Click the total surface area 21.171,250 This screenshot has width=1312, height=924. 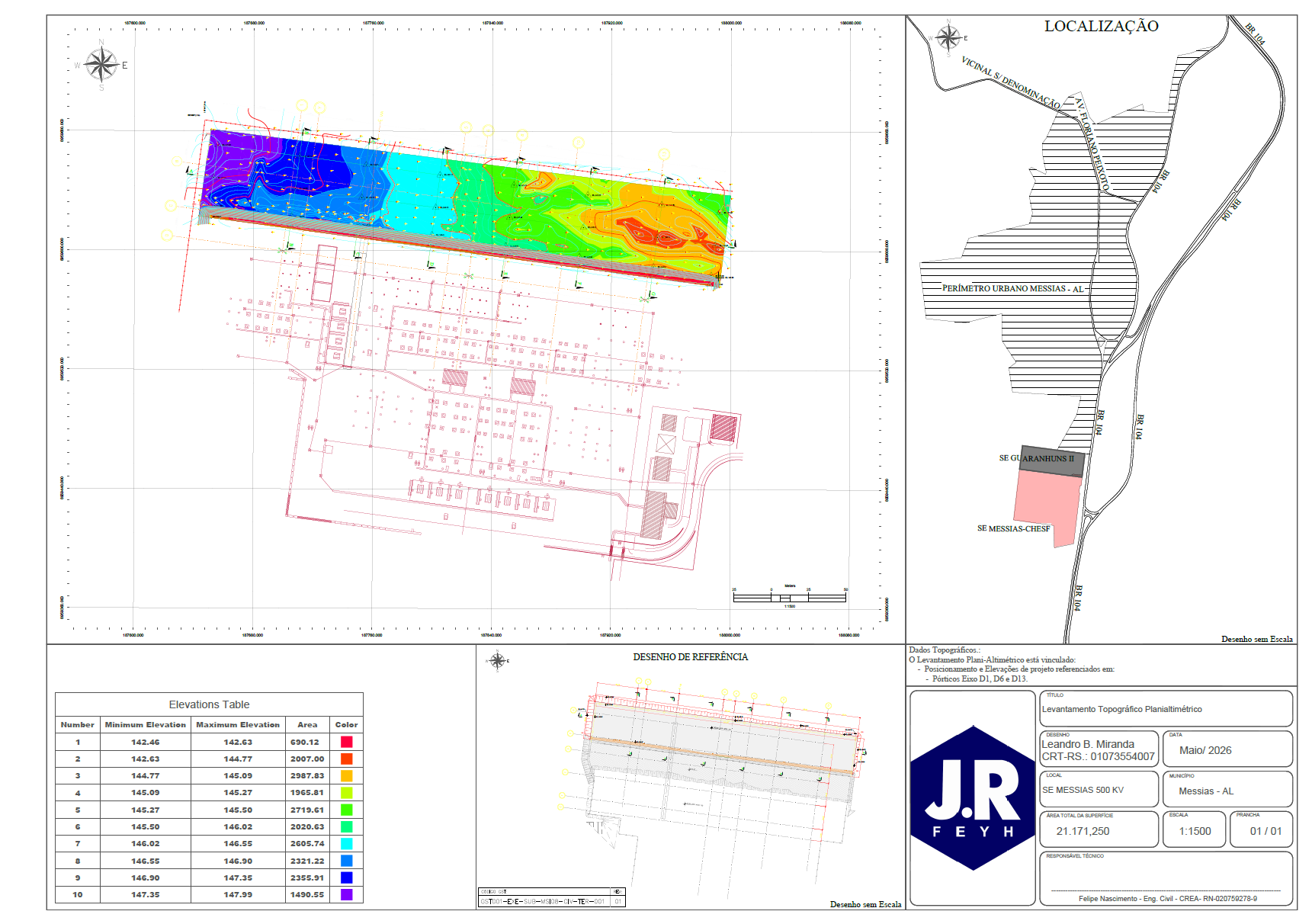pos(1083,831)
